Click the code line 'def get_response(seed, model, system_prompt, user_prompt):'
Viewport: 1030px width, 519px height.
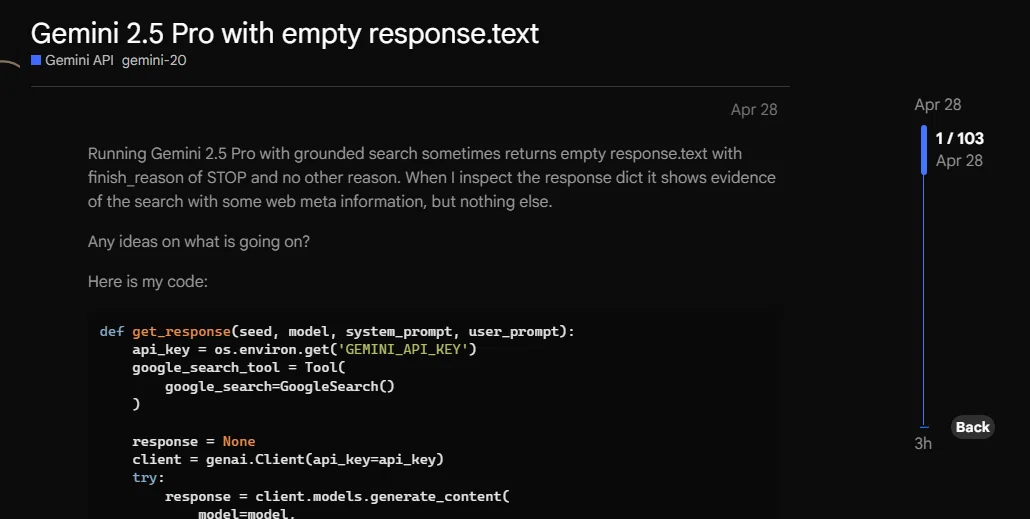click(x=337, y=332)
